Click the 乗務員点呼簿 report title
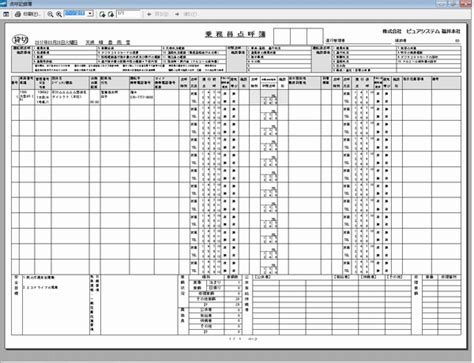Viewport: 474px width, 363px height. (235, 35)
